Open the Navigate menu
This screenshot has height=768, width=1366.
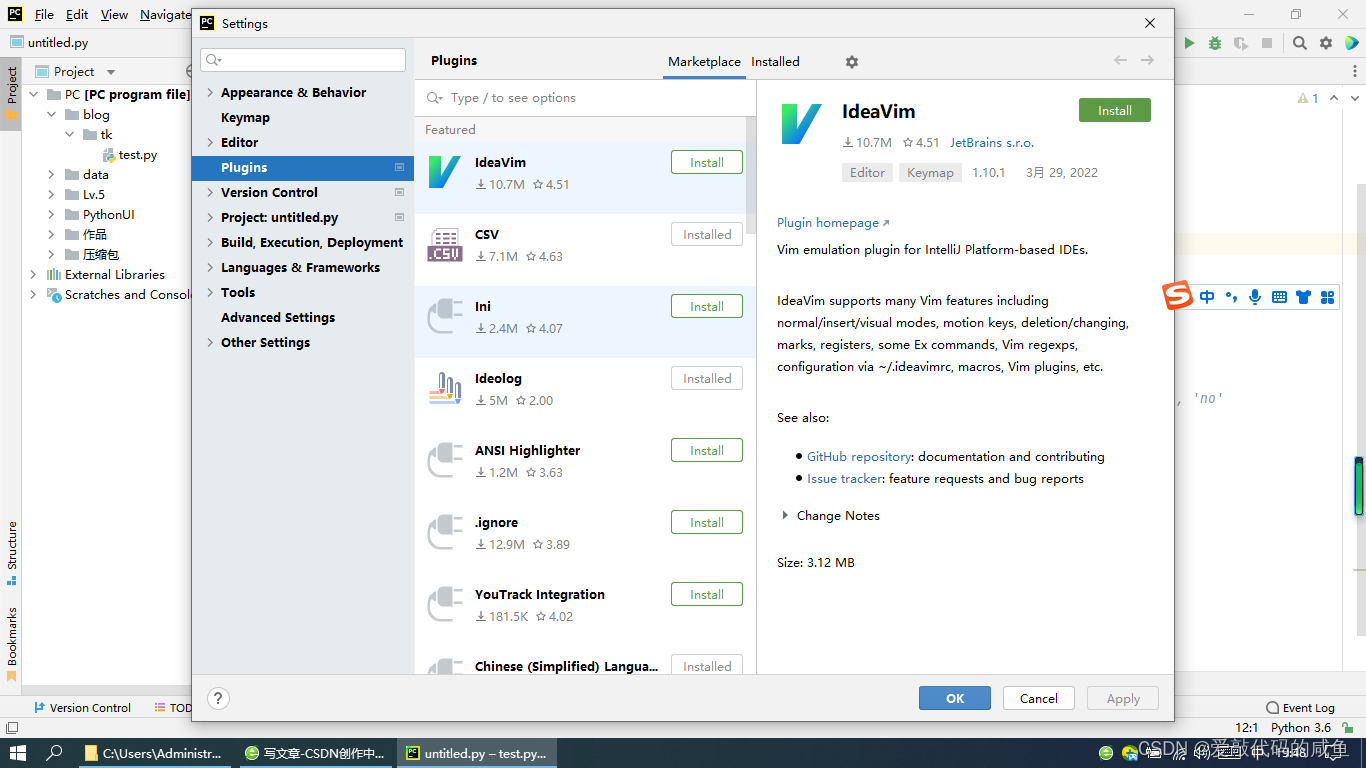165,15
